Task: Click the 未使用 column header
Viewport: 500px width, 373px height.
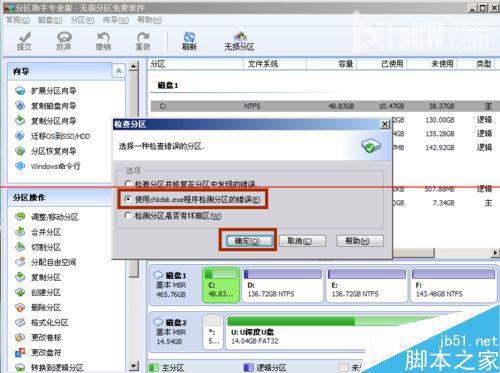Action: point(432,64)
